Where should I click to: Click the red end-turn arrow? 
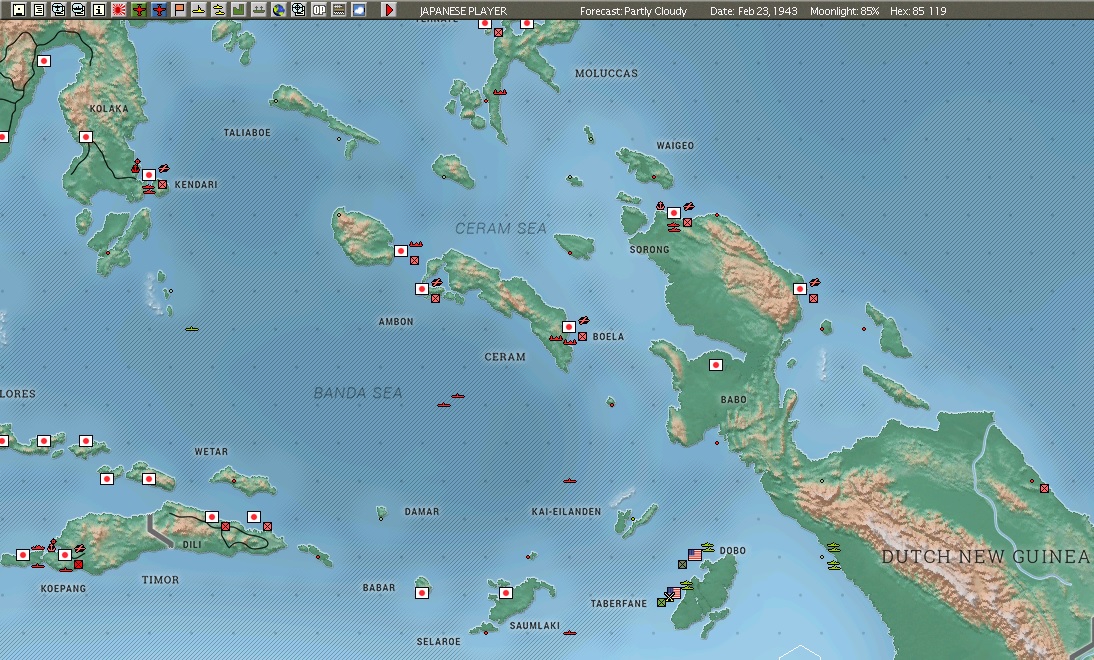(x=389, y=10)
